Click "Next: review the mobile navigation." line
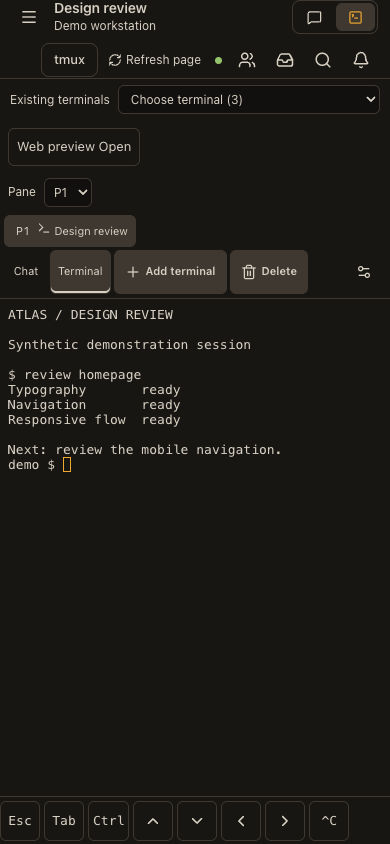 point(145,449)
